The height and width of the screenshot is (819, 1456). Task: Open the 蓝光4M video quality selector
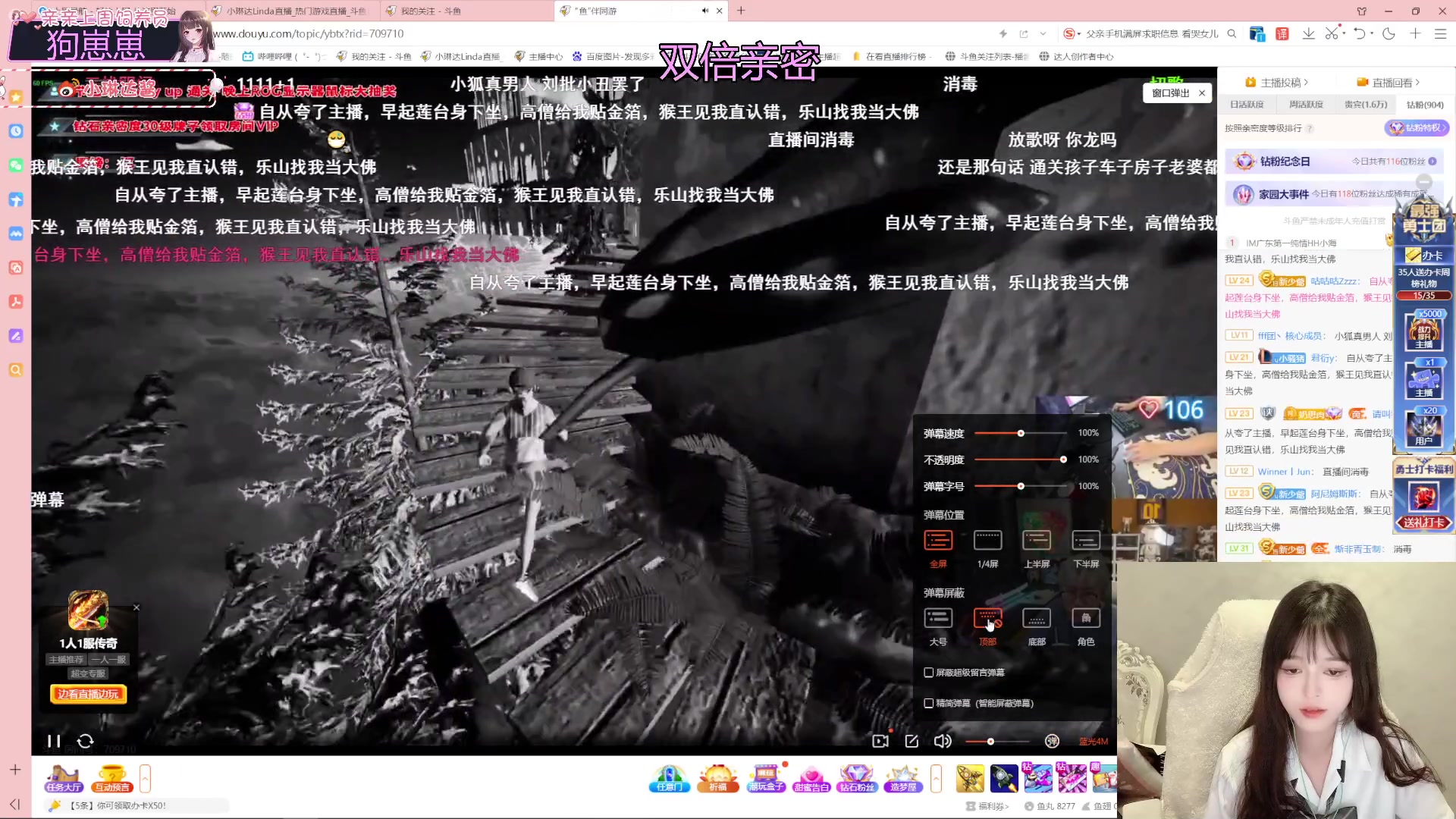click(x=1094, y=742)
